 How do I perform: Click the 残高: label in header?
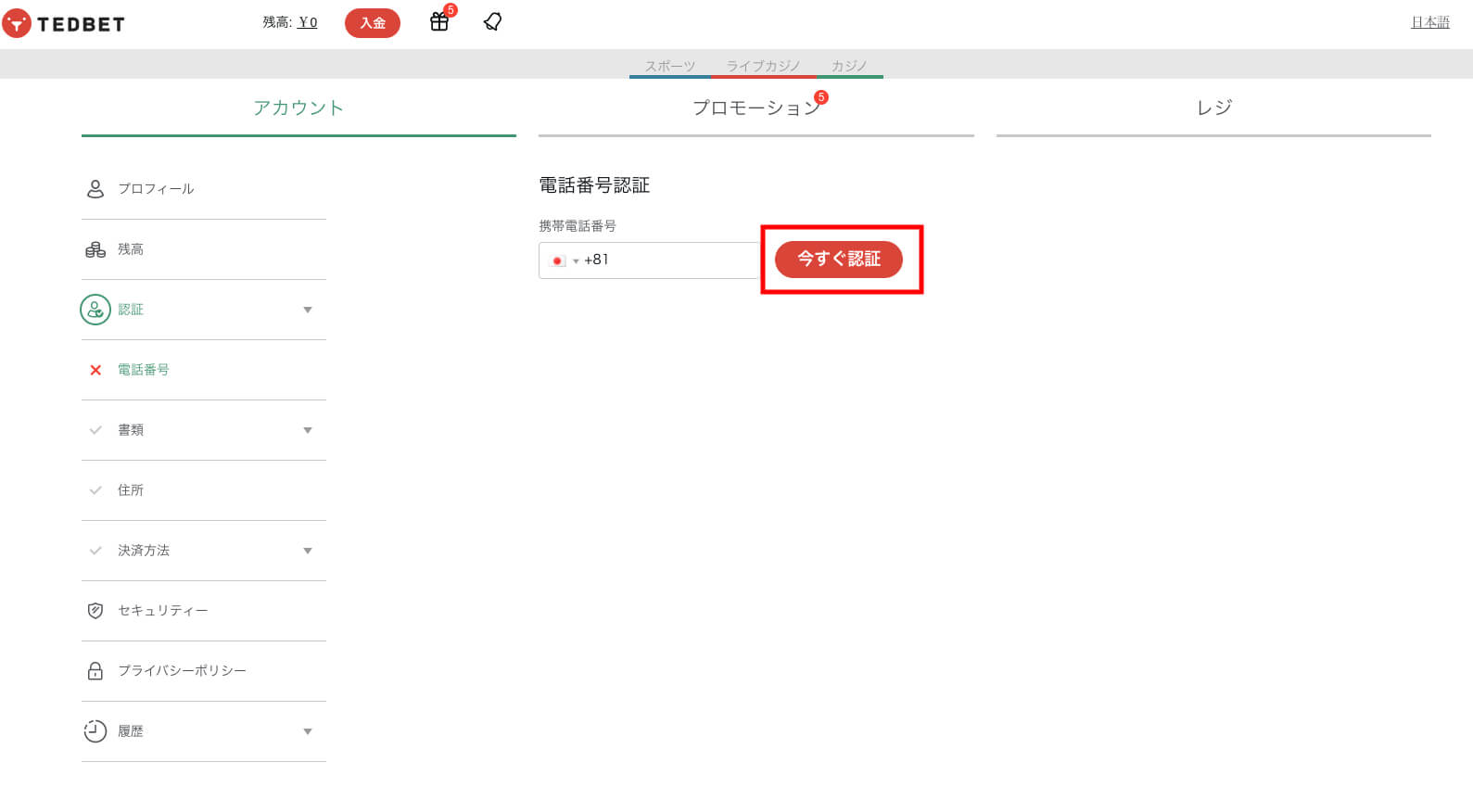coord(277,22)
